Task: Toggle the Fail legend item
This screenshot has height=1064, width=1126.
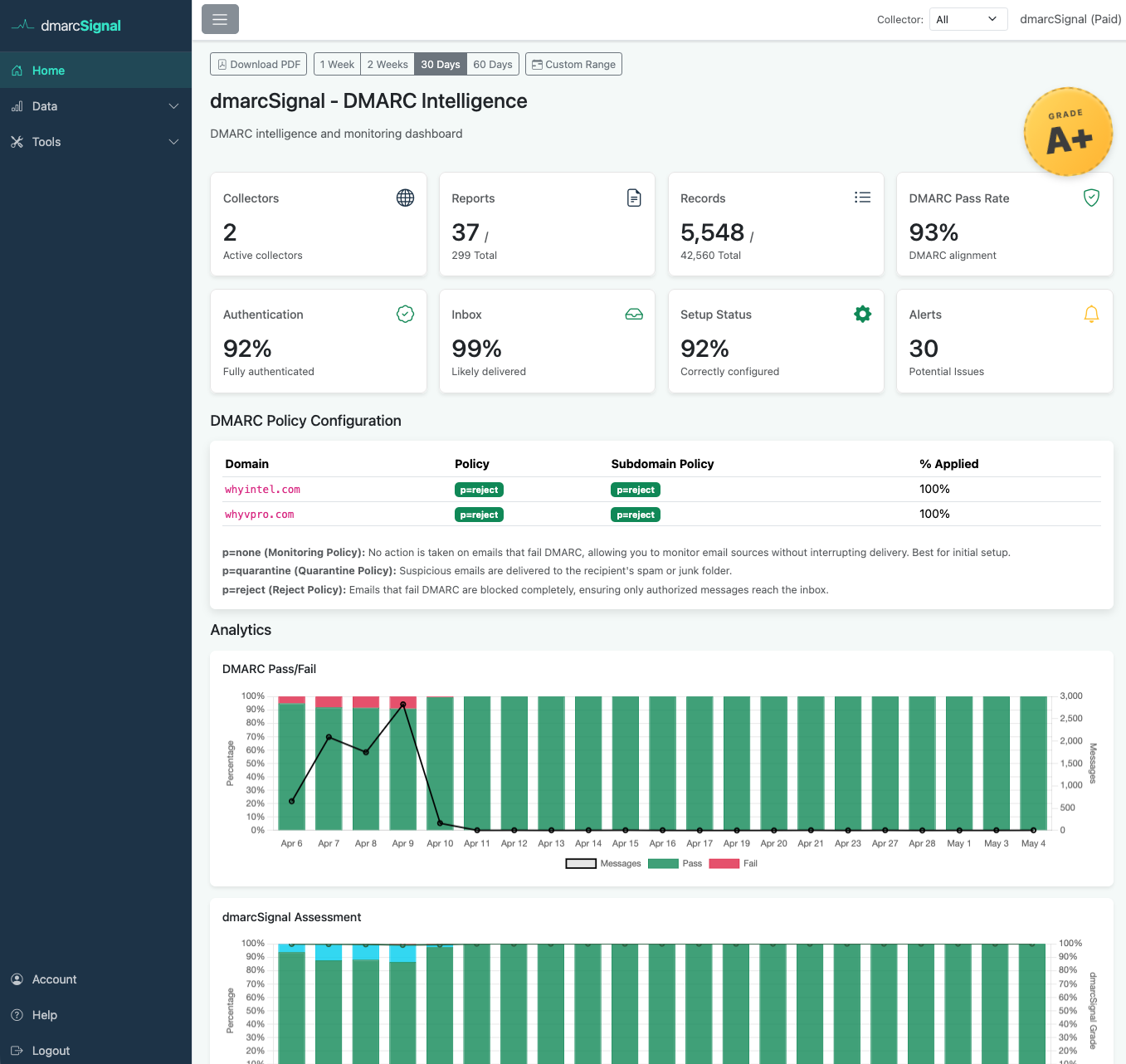Action: 733,863
